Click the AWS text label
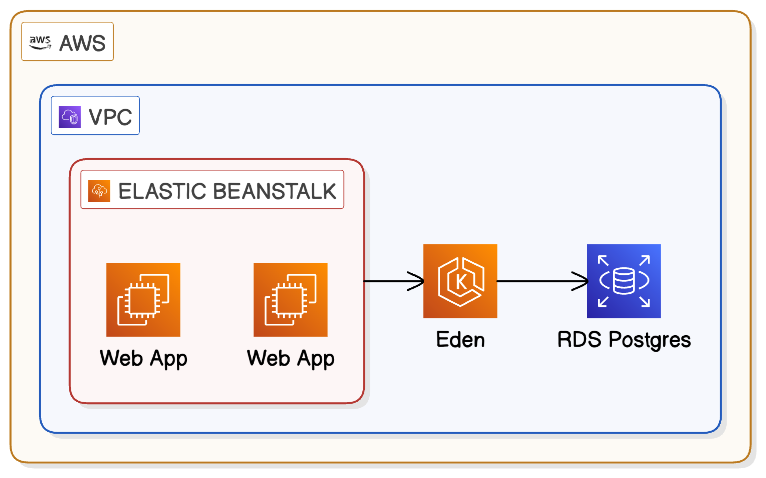The height and width of the screenshot is (478, 766). click(x=82, y=43)
